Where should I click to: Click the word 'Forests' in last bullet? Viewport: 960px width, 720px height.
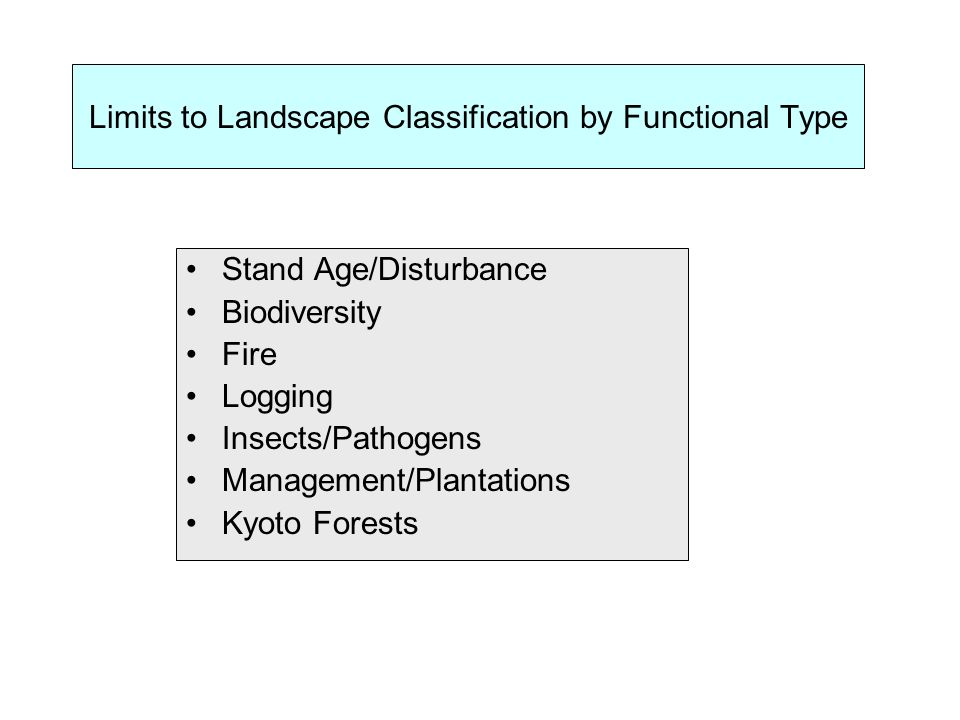click(366, 523)
